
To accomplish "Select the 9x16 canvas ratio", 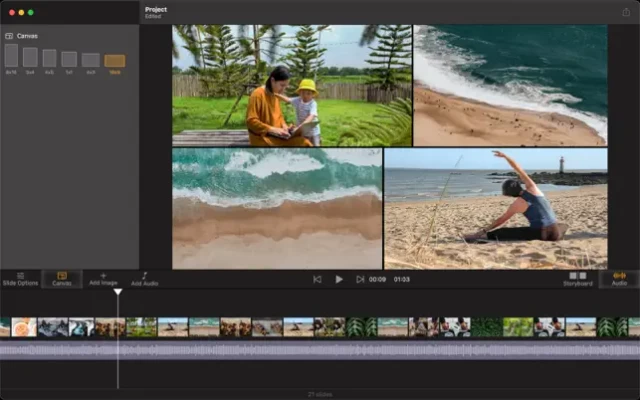I will 11,56.
